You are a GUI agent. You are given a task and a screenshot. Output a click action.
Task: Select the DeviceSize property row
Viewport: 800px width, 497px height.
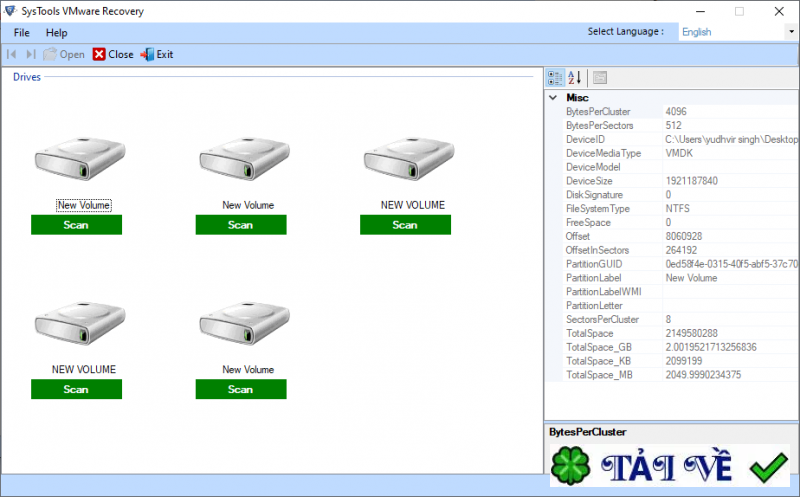[x=679, y=181]
